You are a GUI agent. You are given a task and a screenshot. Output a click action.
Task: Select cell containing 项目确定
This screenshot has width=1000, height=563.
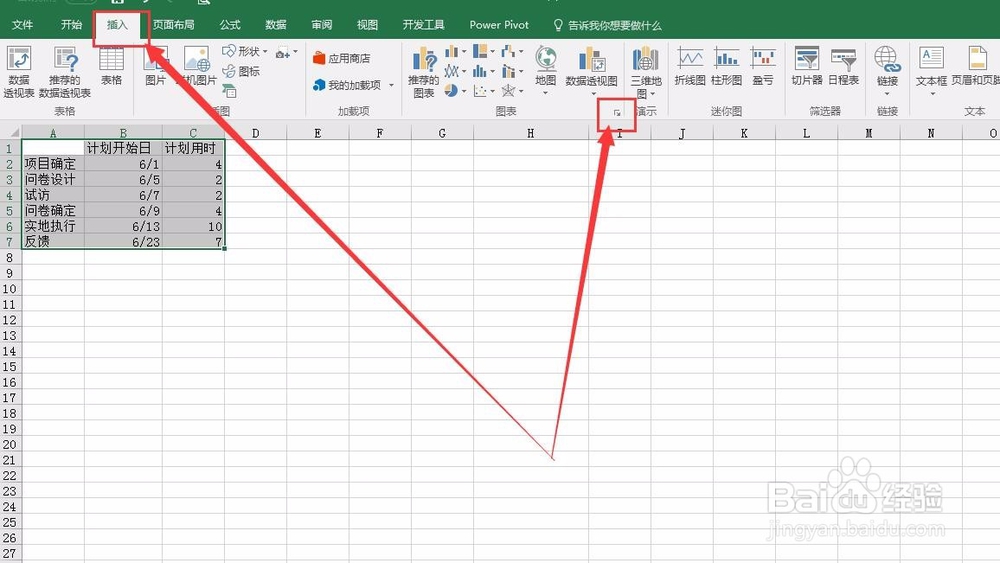tap(53, 164)
